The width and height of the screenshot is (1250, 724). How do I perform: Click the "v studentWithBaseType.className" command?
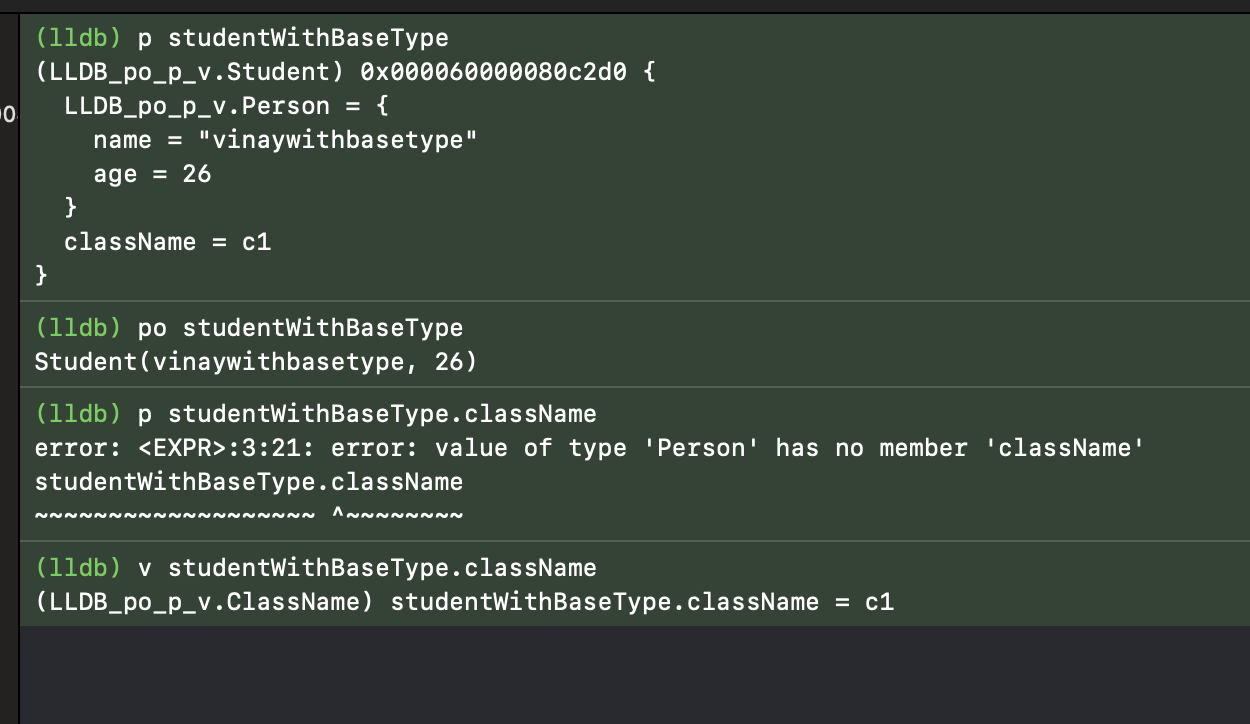click(x=367, y=568)
